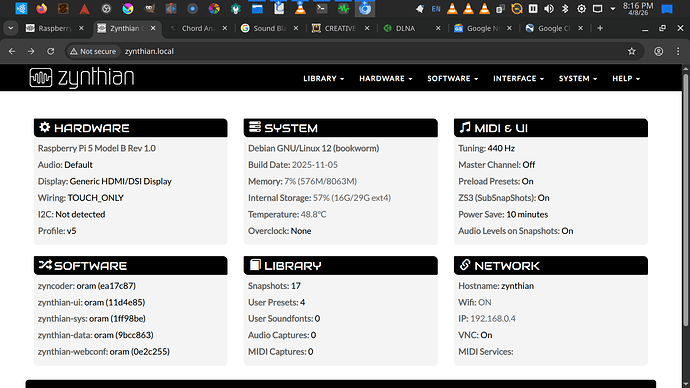Launch Firefox from the top taskbar
This screenshot has width=690, height=388.
click(x=41, y=8)
